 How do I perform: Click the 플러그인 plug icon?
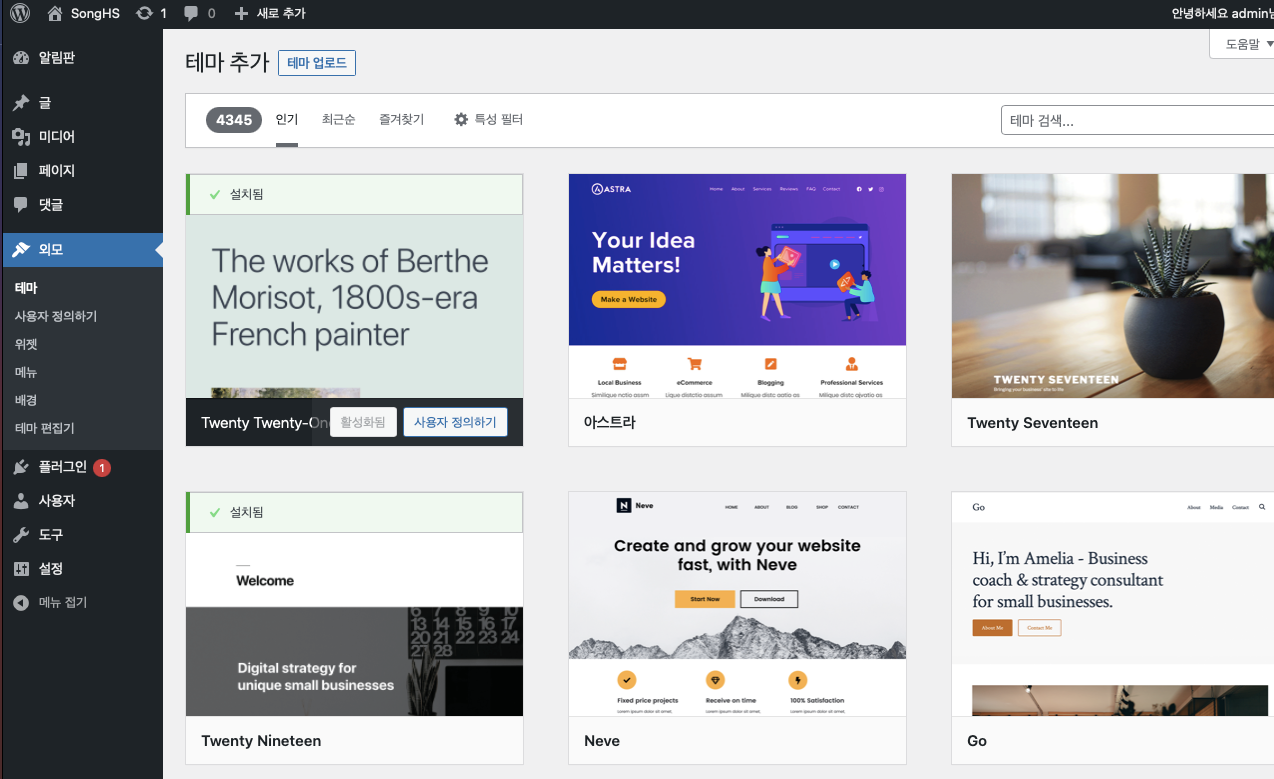(x=20, y=466)
